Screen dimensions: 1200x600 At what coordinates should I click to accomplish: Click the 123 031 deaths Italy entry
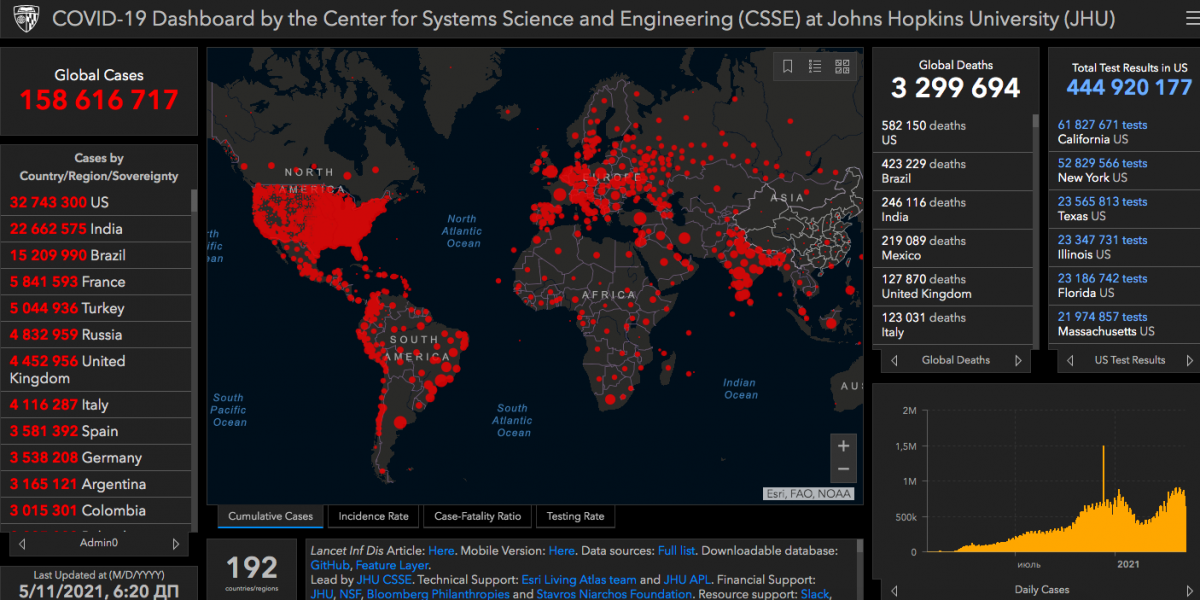[x=953, y=325]
